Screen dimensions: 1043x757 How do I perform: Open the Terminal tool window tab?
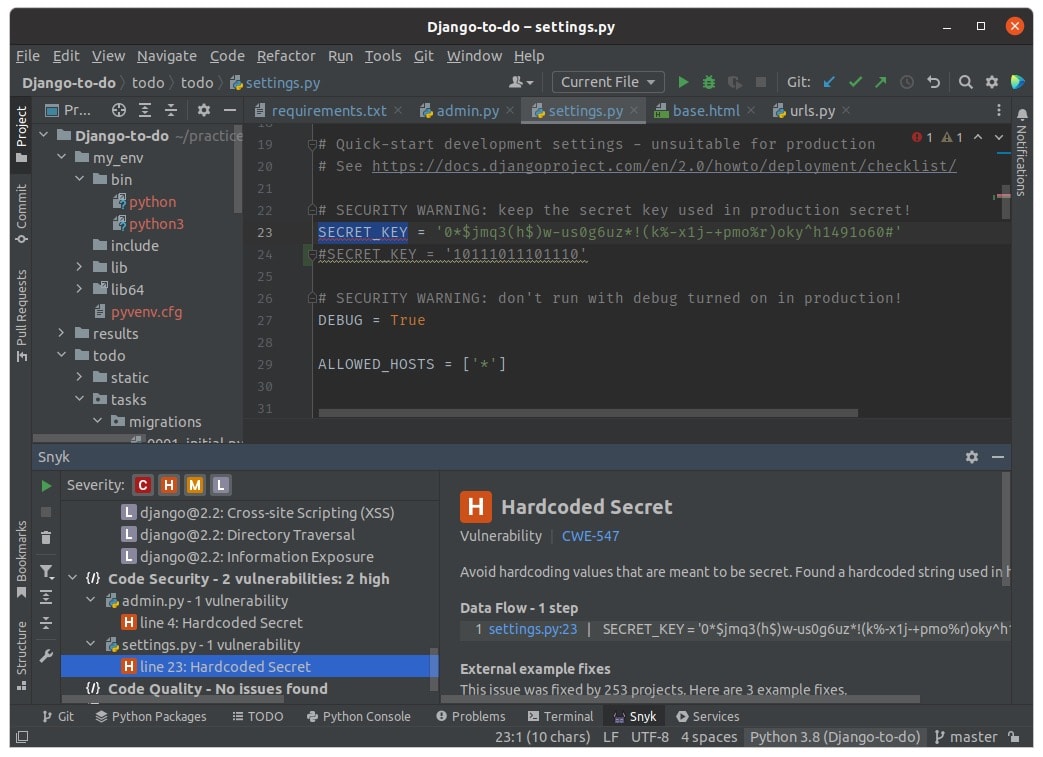(560, 716)
